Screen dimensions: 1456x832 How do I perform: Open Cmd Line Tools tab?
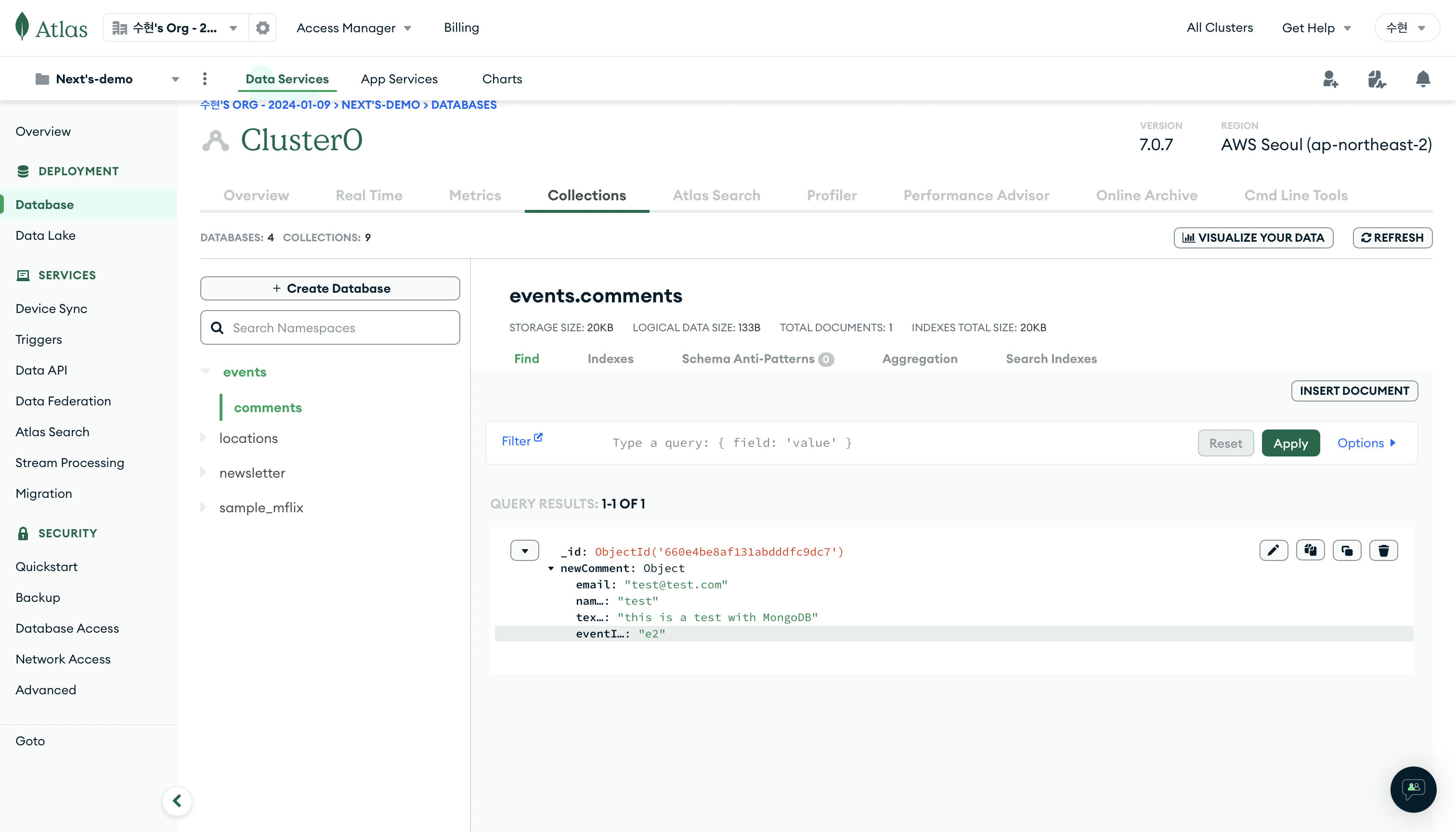click(1296, 195)
